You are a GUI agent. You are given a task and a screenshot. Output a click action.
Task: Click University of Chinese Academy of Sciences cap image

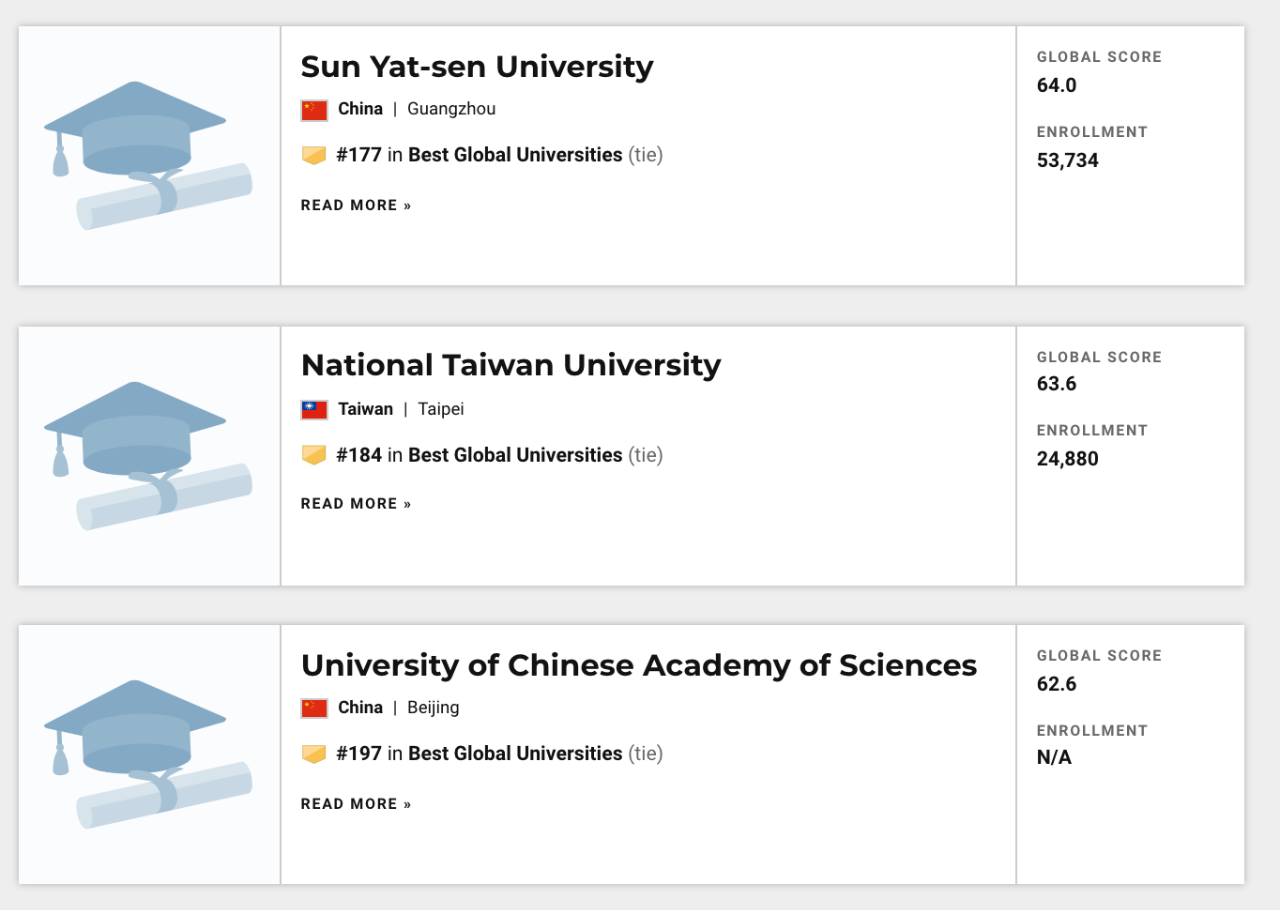coord(148,754)
